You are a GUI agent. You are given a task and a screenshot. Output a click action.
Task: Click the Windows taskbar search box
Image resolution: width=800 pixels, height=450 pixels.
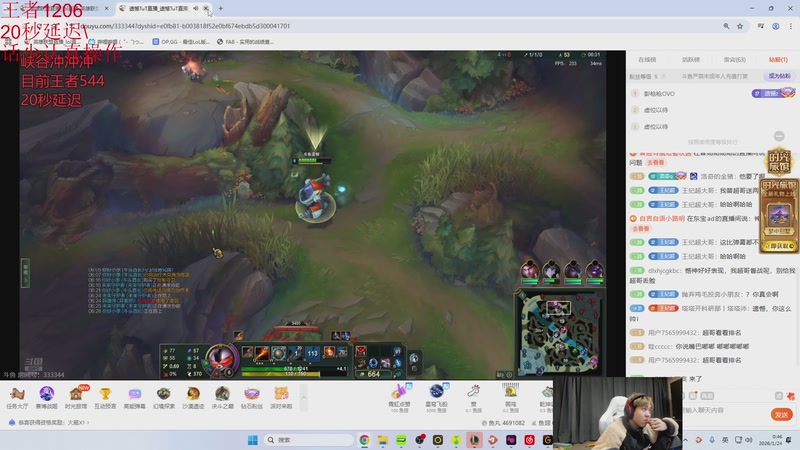tap(309, 440)
